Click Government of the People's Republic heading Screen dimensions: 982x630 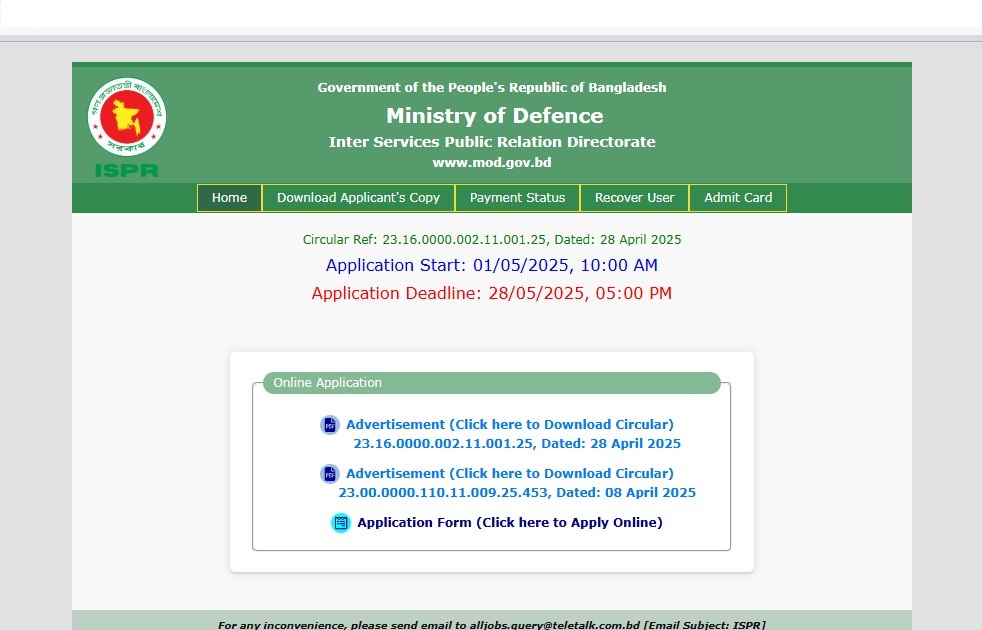(x=492, y=88)
